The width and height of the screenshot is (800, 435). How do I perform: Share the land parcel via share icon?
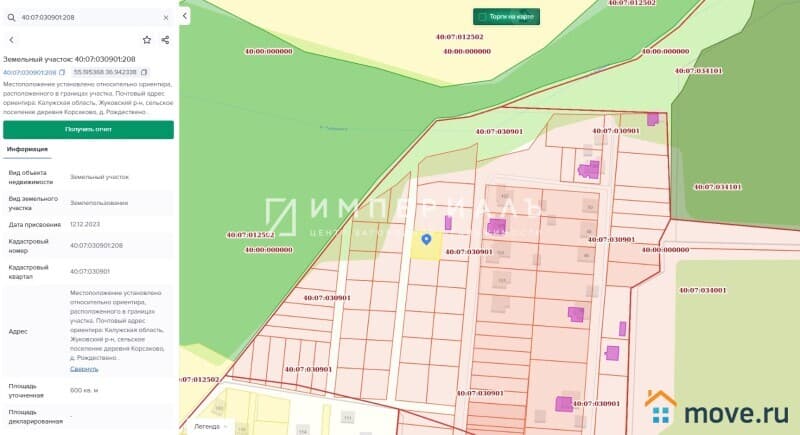(x=165, y=40)
